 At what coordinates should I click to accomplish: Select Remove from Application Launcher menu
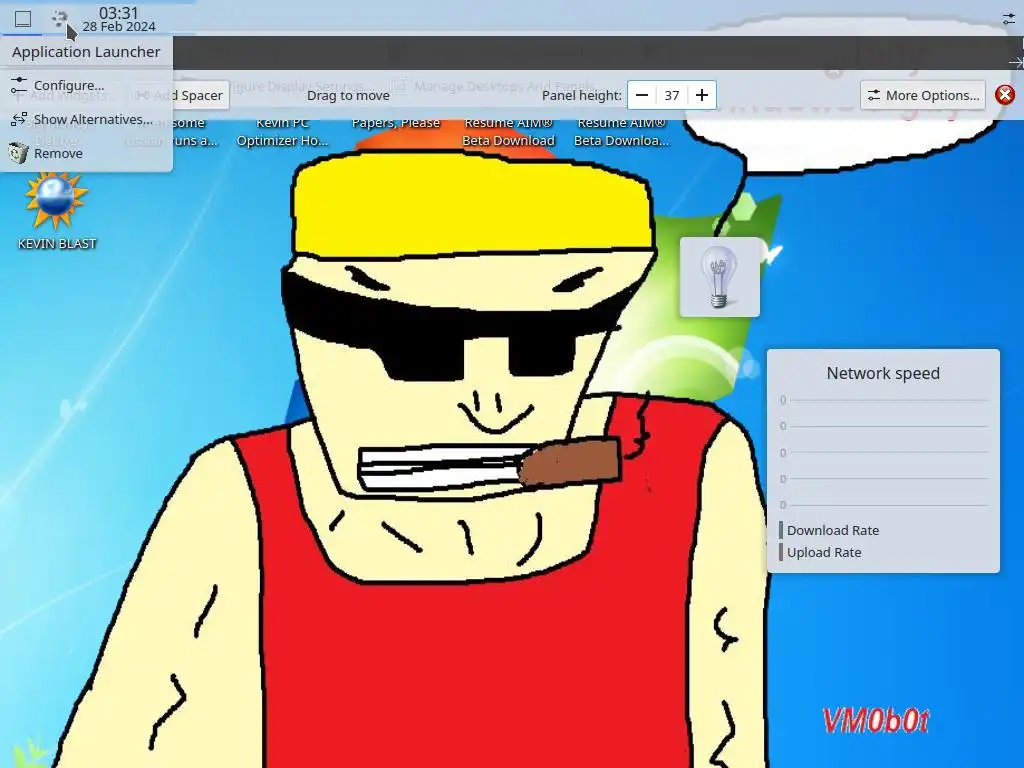[x=86, y=153]
